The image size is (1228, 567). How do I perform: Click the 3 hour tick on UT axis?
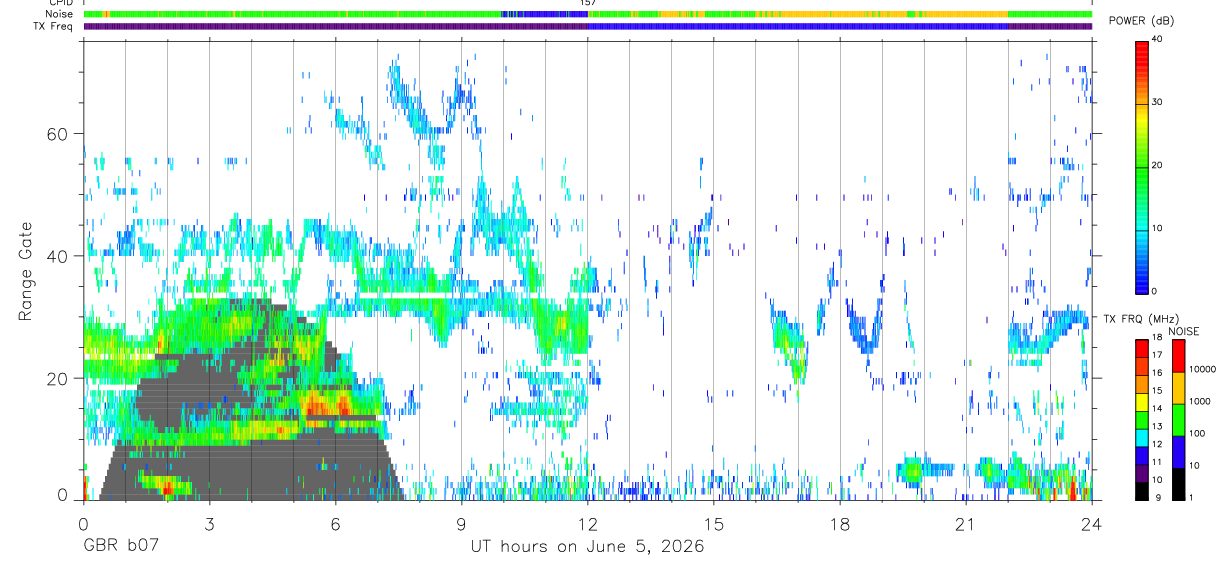(x=209, y=522)
